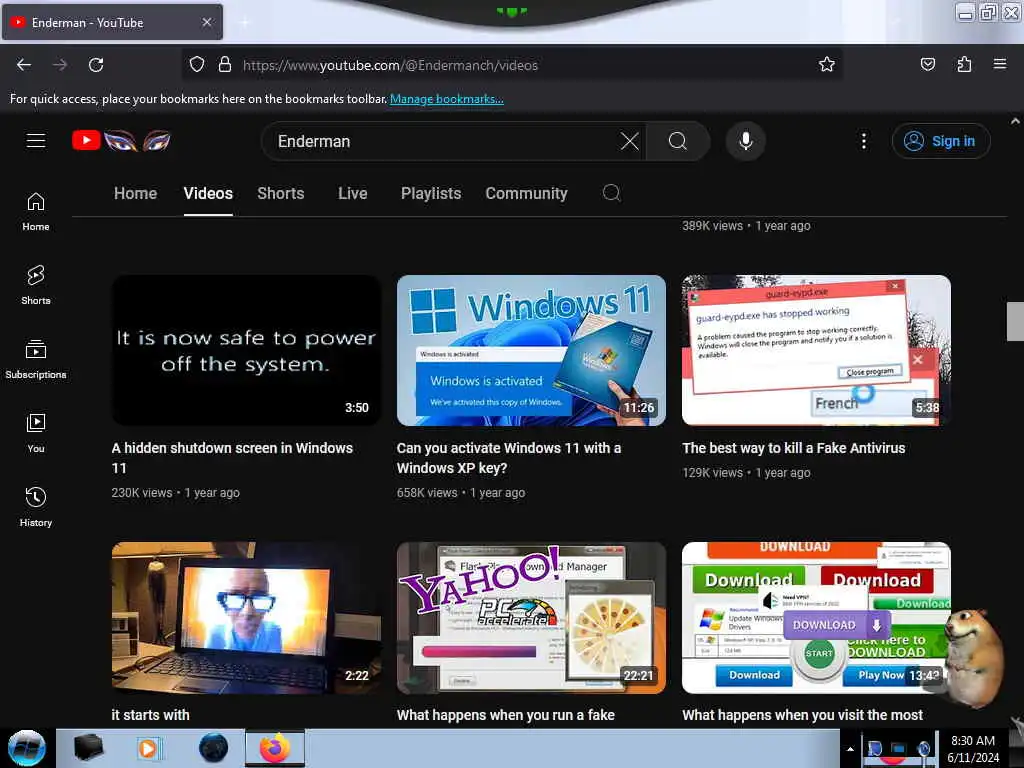The height and width of the screenshot is (768, 1024).
Task: Open the dark globe taskbar icon
Action: coord(214,748)
